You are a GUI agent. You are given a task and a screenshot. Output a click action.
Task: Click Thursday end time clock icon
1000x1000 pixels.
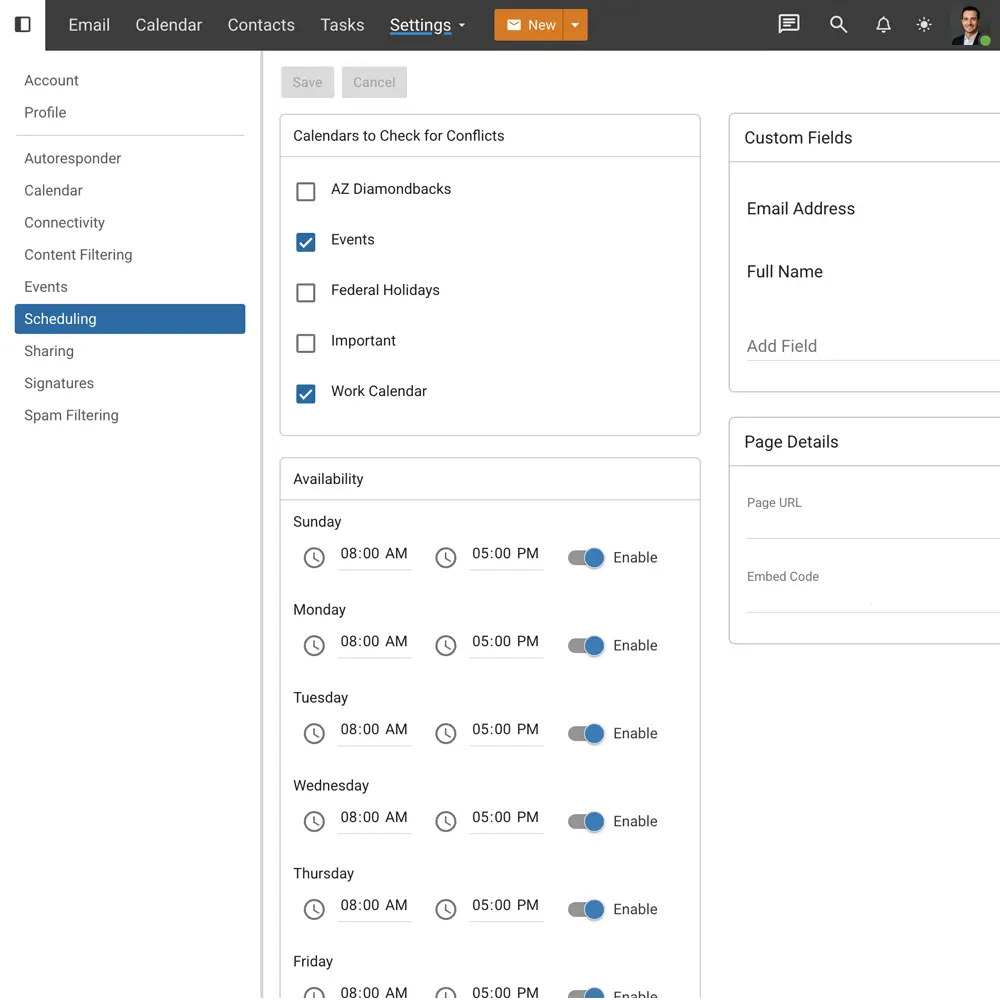(446, 909)
